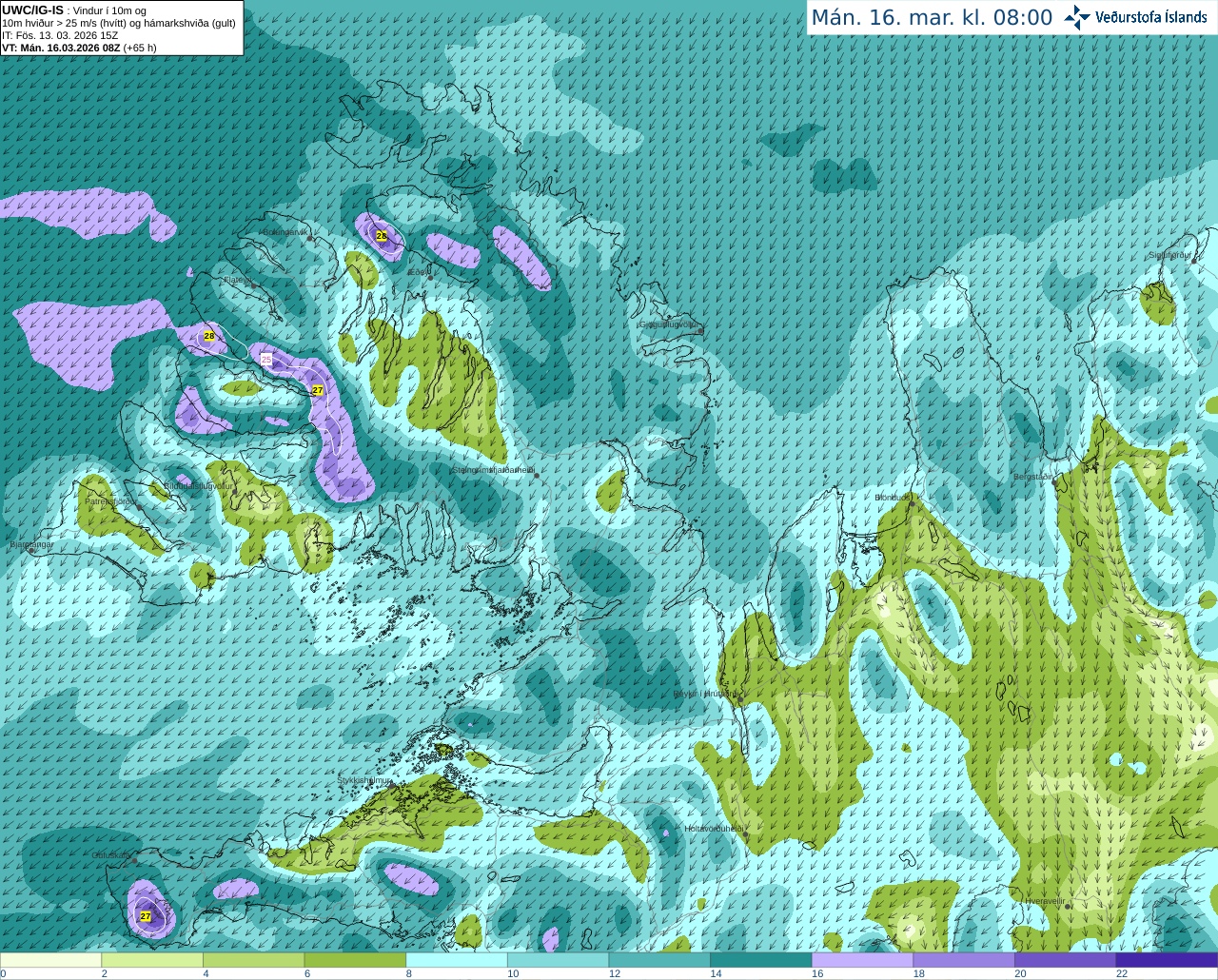Click the above-22 m/s dark indigo legend swatch
Viewport: 1218px width, 980px height.
tap(1168, 960)
